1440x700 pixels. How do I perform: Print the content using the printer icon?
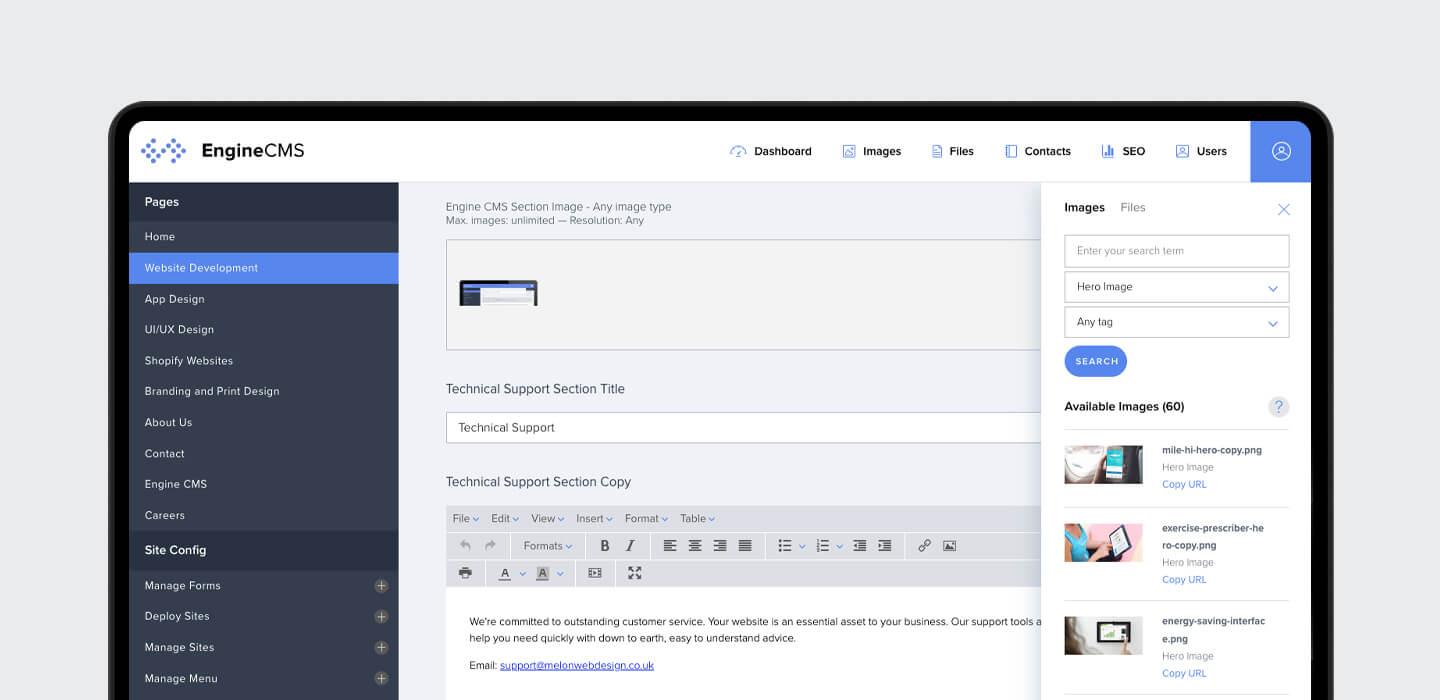point(465,573)
